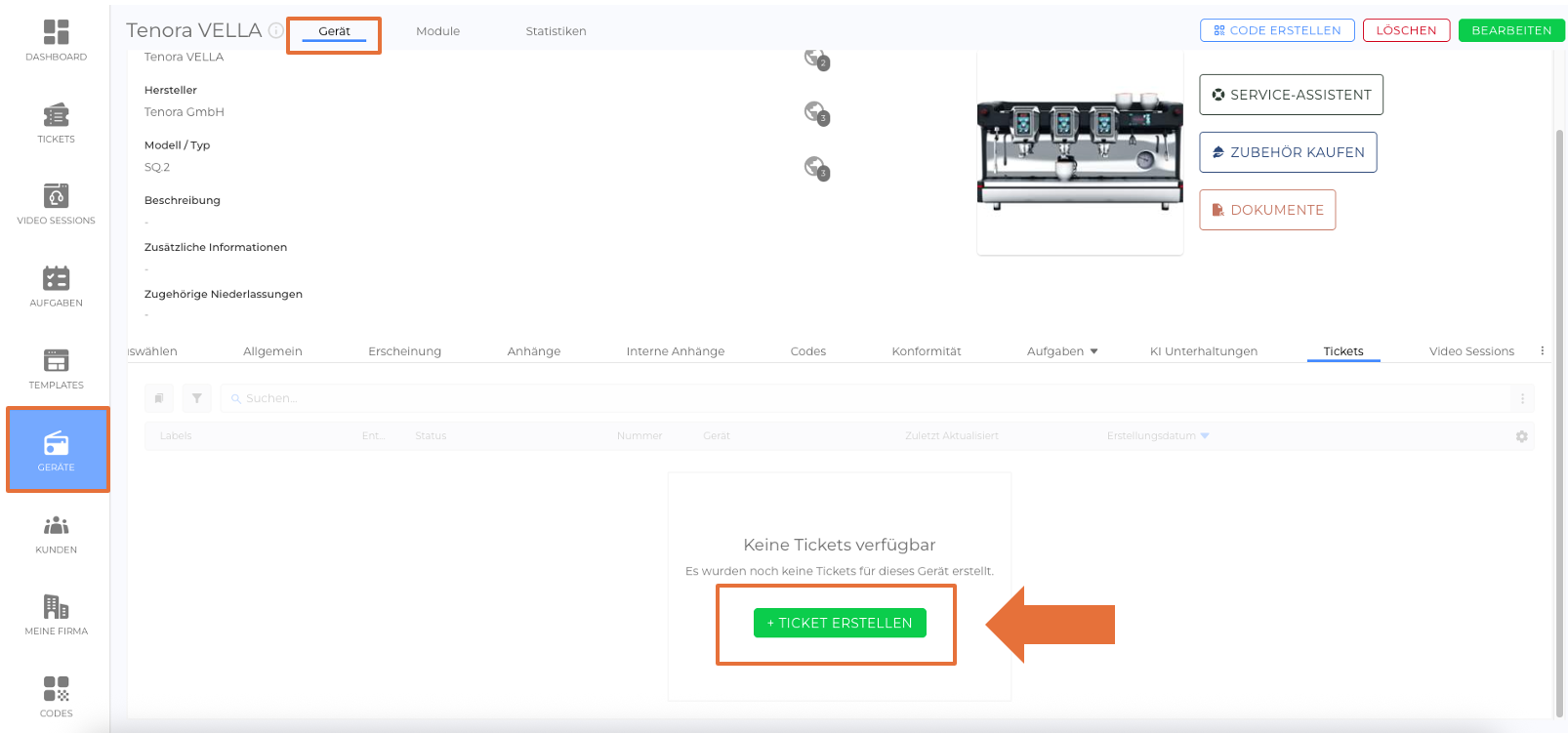This screenshot has width=1568, height=733.
Task: Click the green Ticket erstellen button
Action: (840, 623)
